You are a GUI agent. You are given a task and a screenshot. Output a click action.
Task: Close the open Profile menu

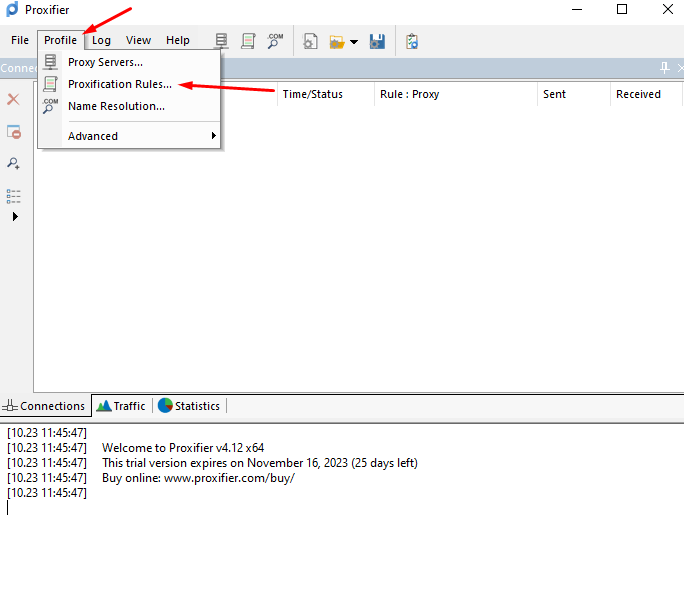60,40
